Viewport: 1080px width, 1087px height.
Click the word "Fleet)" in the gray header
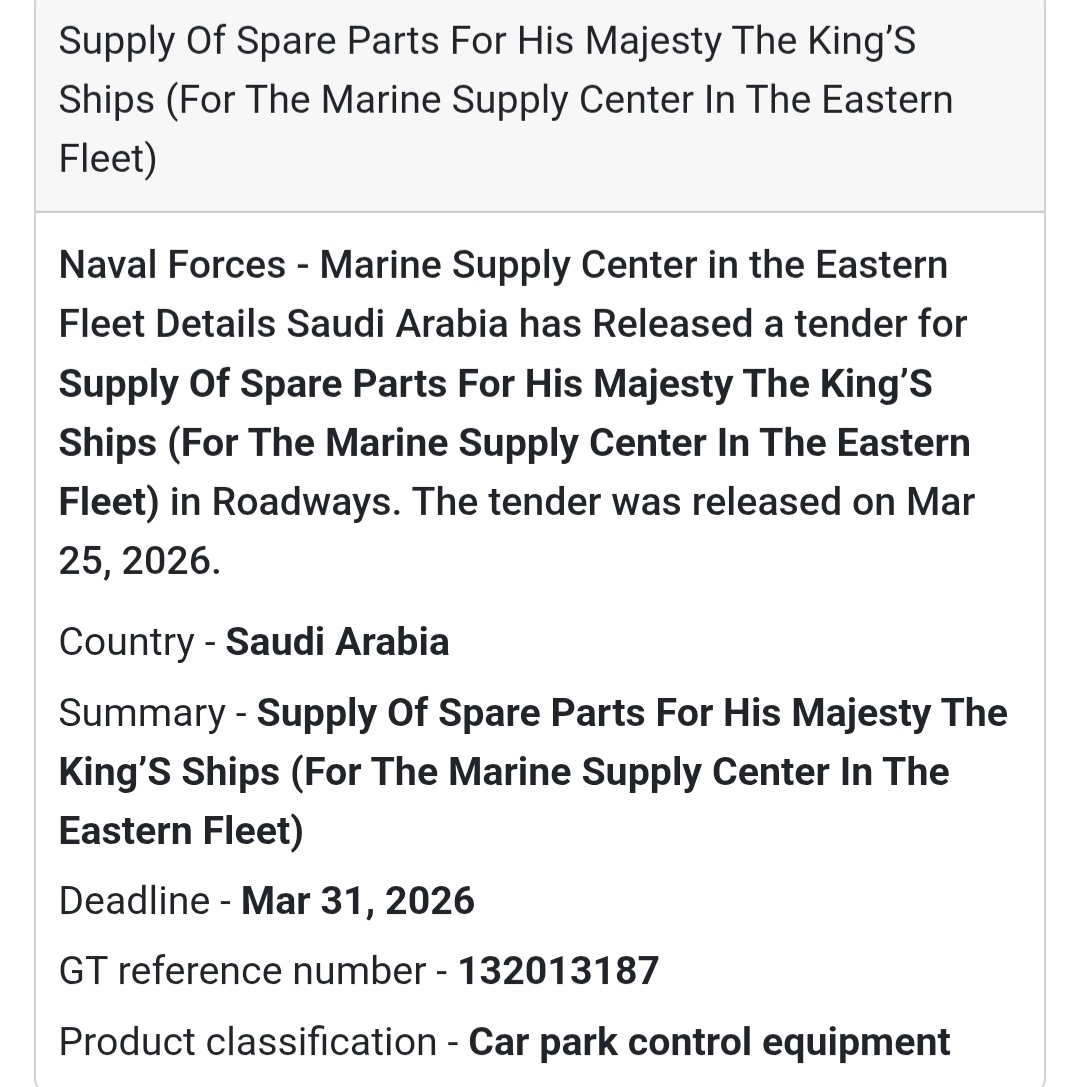coord(108,159)
